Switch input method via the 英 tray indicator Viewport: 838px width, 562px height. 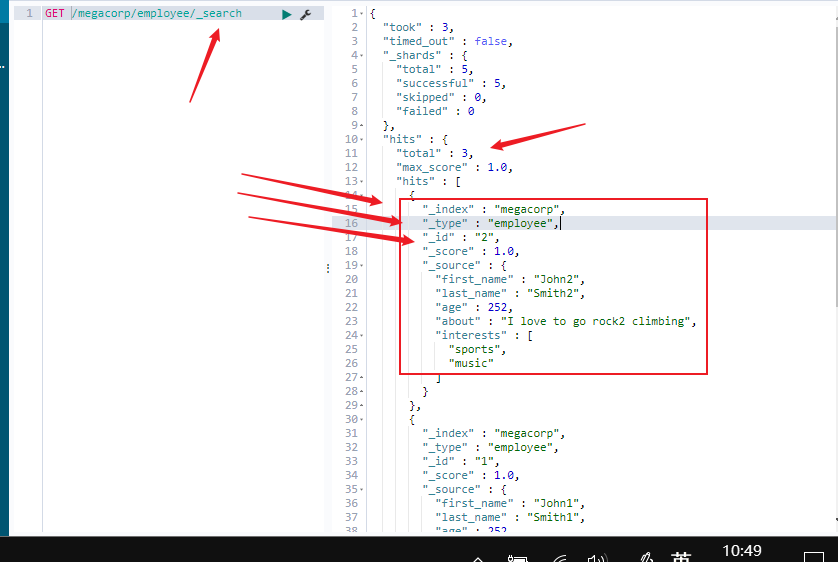point(681,557)
